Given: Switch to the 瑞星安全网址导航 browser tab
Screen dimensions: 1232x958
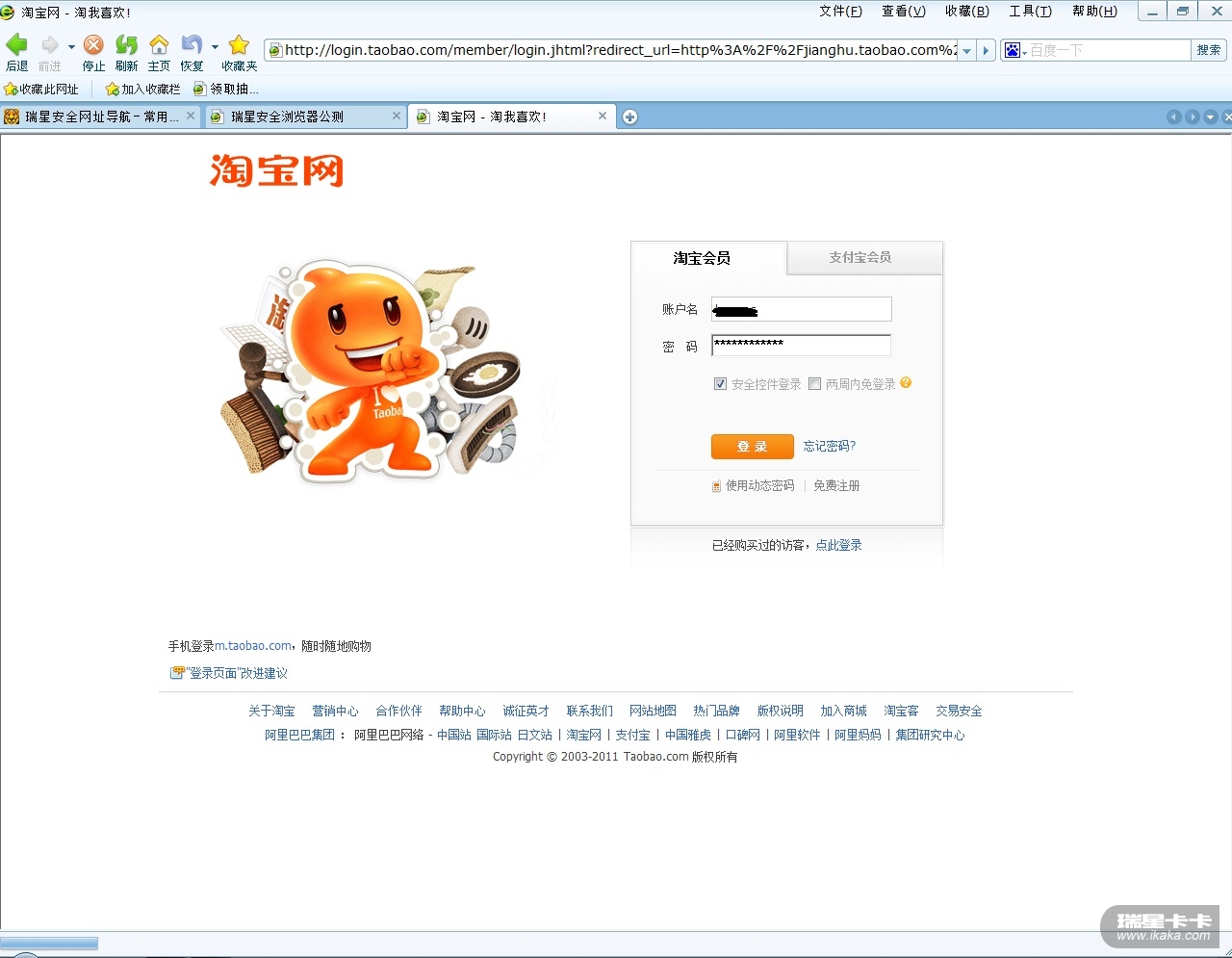Looking at the screenshot, I should (100, 117).
